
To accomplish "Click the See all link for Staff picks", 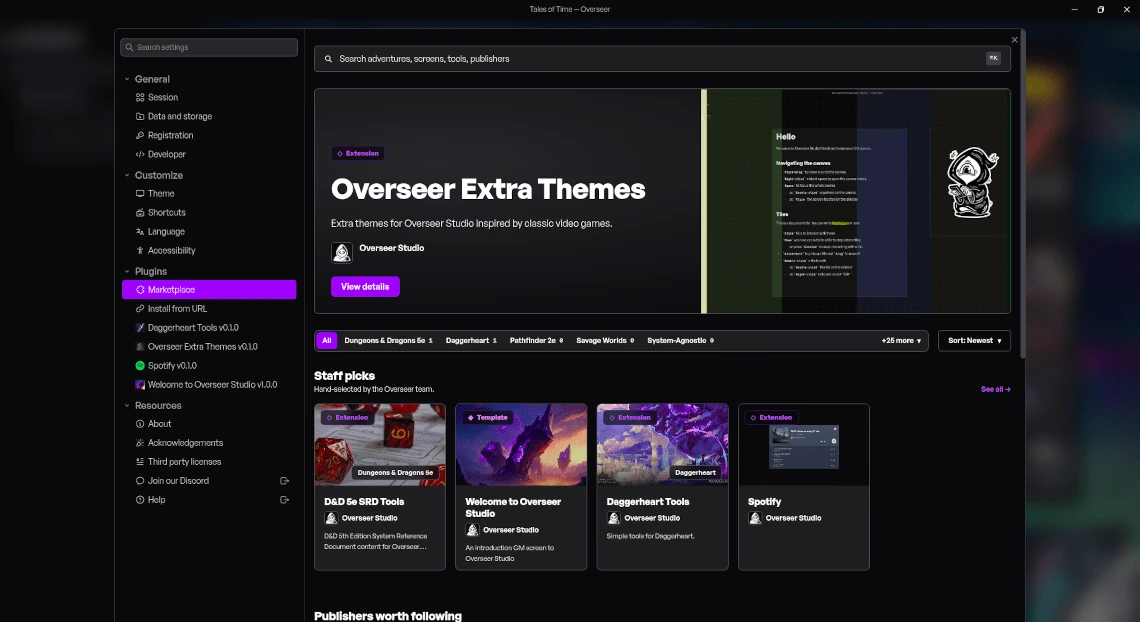I will pyautogui.click(x=995, y=389).
